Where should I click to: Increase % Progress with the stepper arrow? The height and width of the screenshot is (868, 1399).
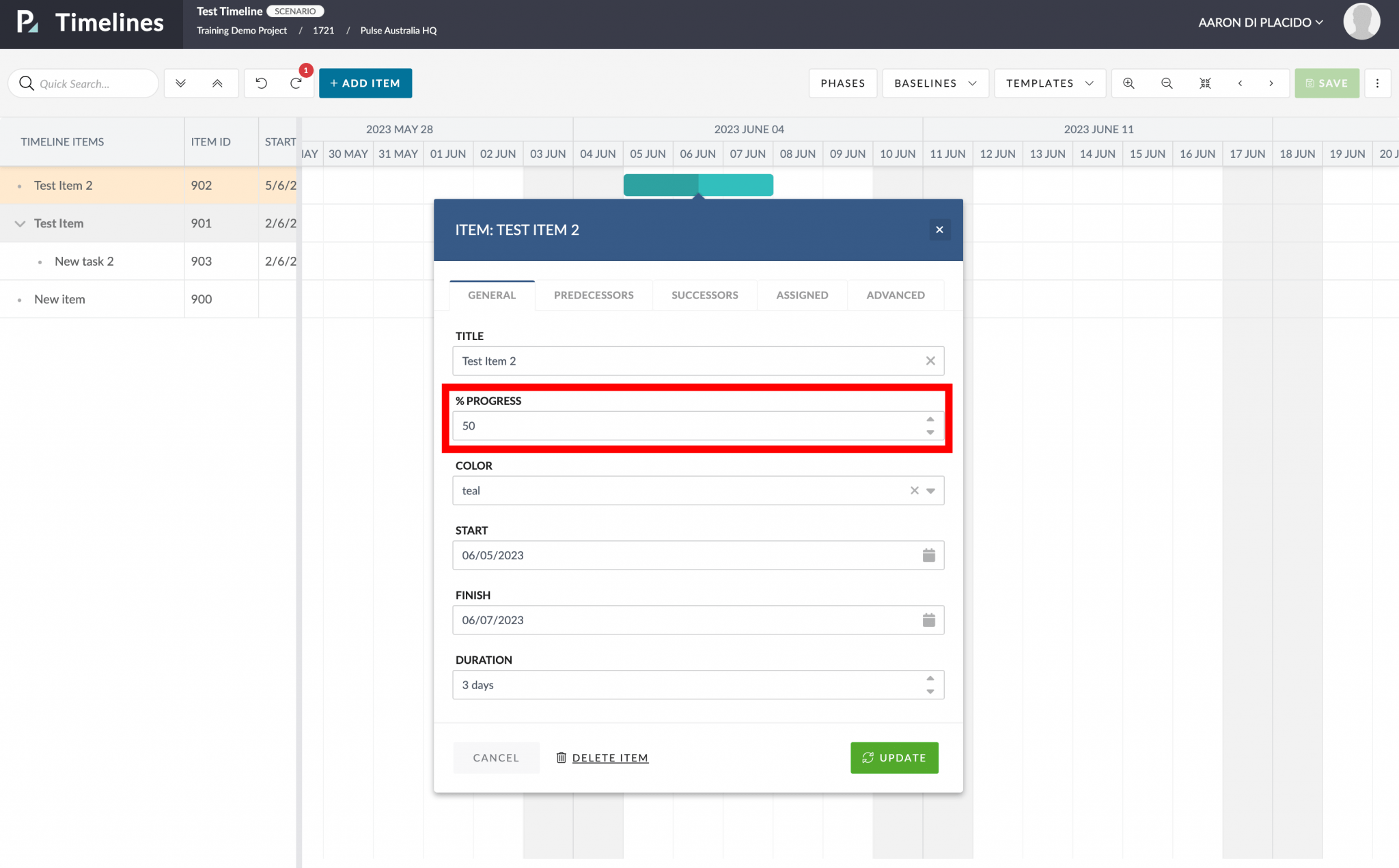pos(930,419)
